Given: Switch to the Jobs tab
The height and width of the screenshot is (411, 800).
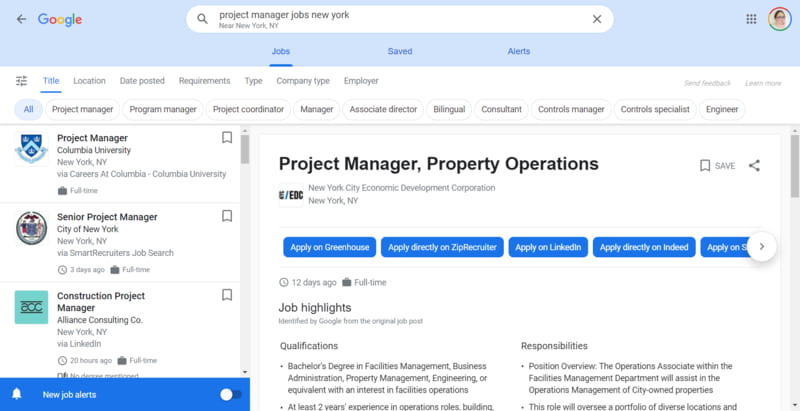Looking at the screenshot, I should click(x=281, y=52).
